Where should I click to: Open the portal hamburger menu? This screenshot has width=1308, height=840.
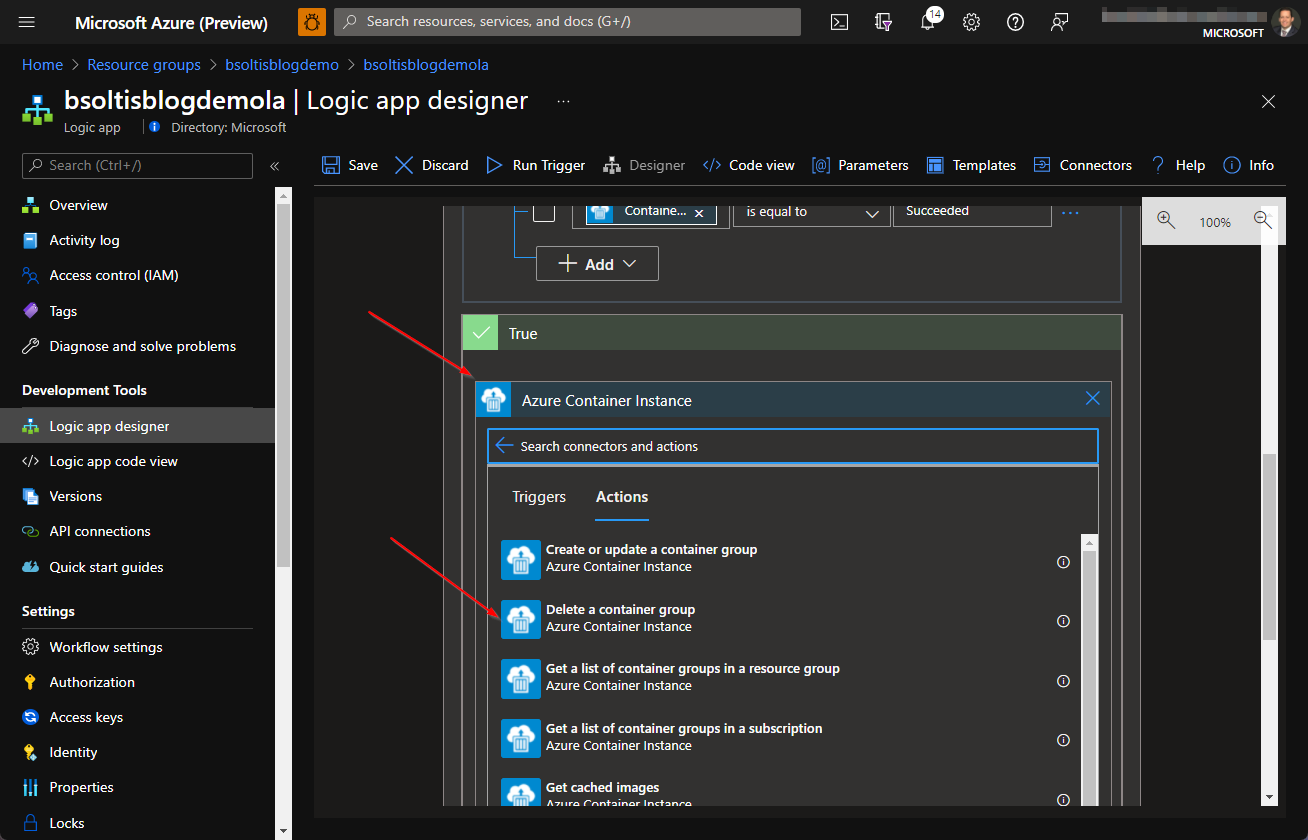click(x=27, y=22)
